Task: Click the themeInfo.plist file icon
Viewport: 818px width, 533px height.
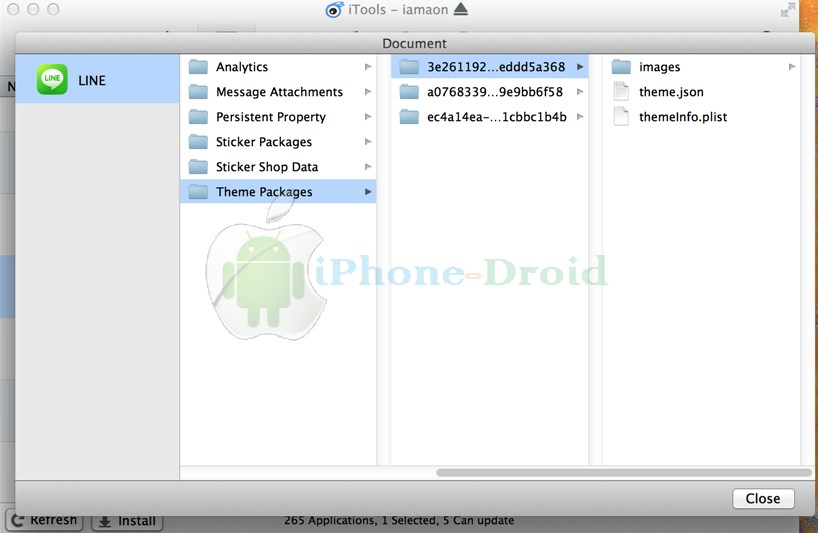Action: point(621,117)
